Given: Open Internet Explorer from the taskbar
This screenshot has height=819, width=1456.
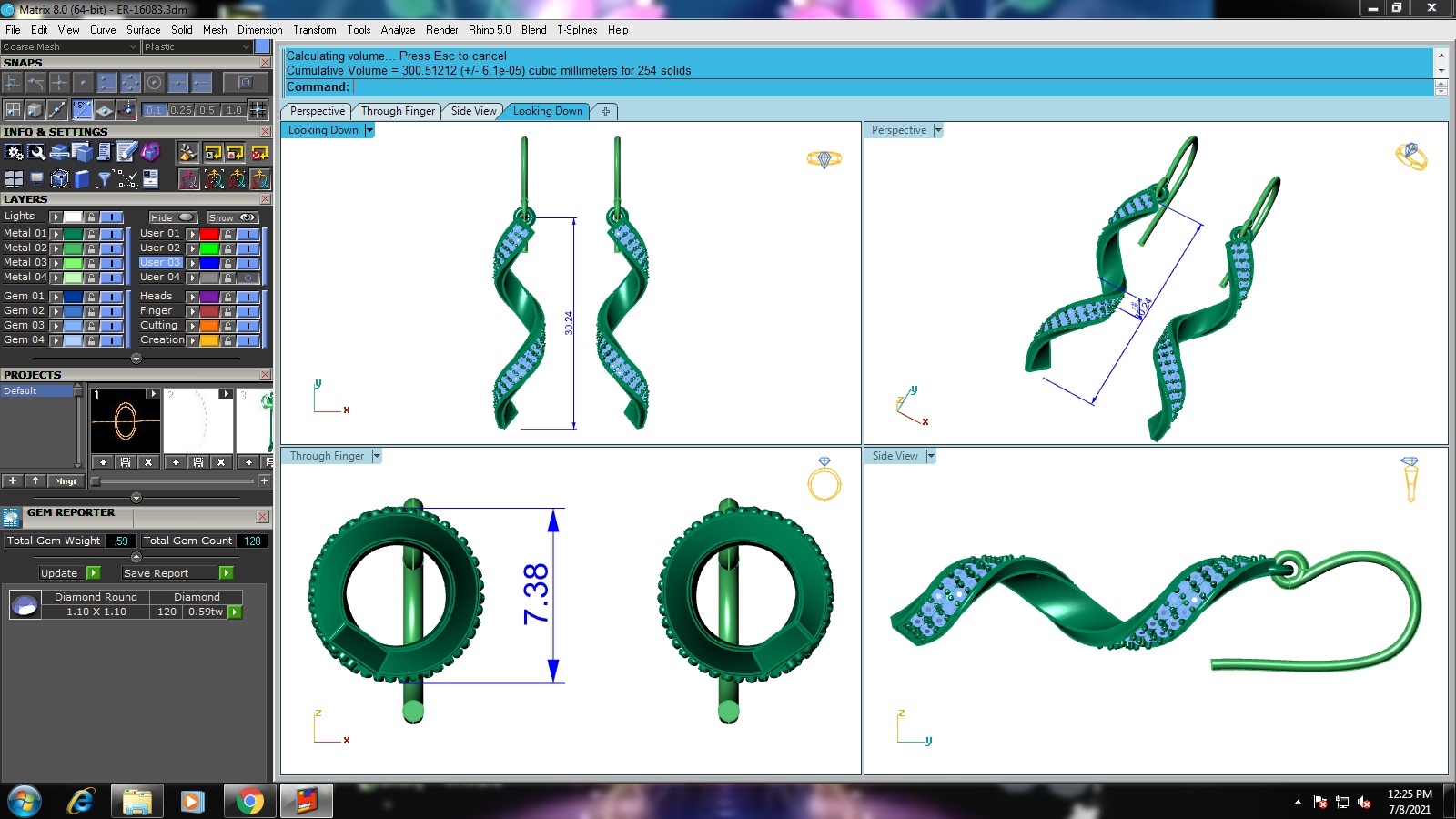Looking at the screenshot, I should click(x=81, y=802).
